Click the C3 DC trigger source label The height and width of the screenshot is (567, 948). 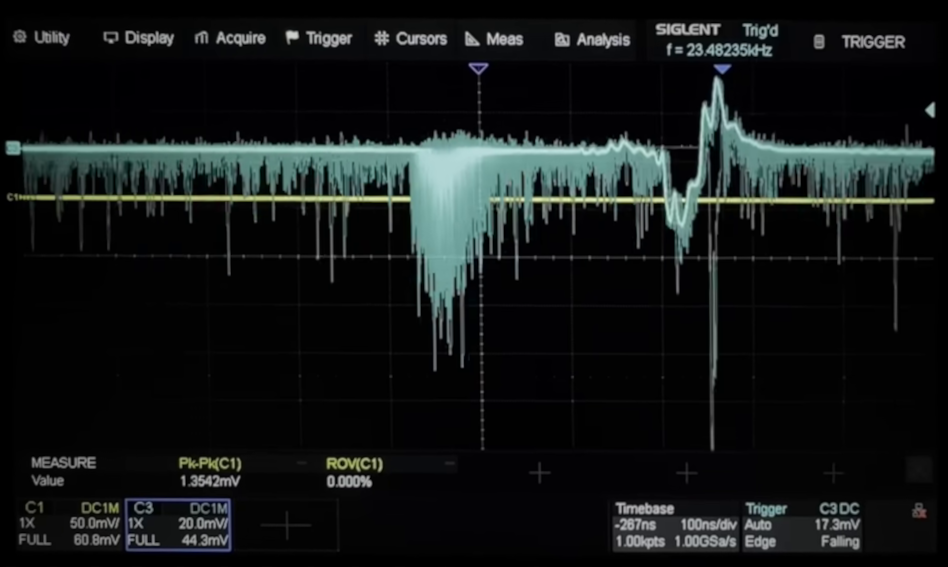click(839, 509)
